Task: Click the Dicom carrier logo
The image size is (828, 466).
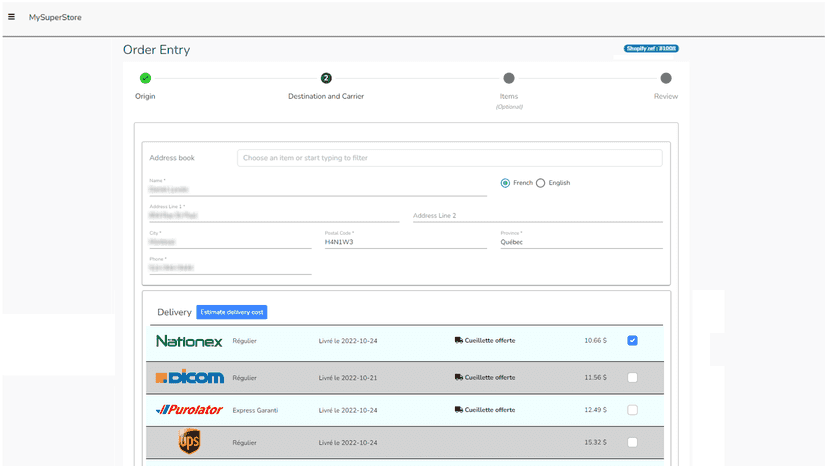Action: pos(190,377)
